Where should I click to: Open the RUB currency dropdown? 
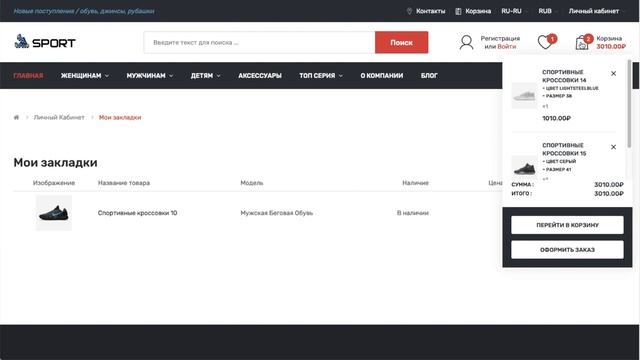coord(547,11)
